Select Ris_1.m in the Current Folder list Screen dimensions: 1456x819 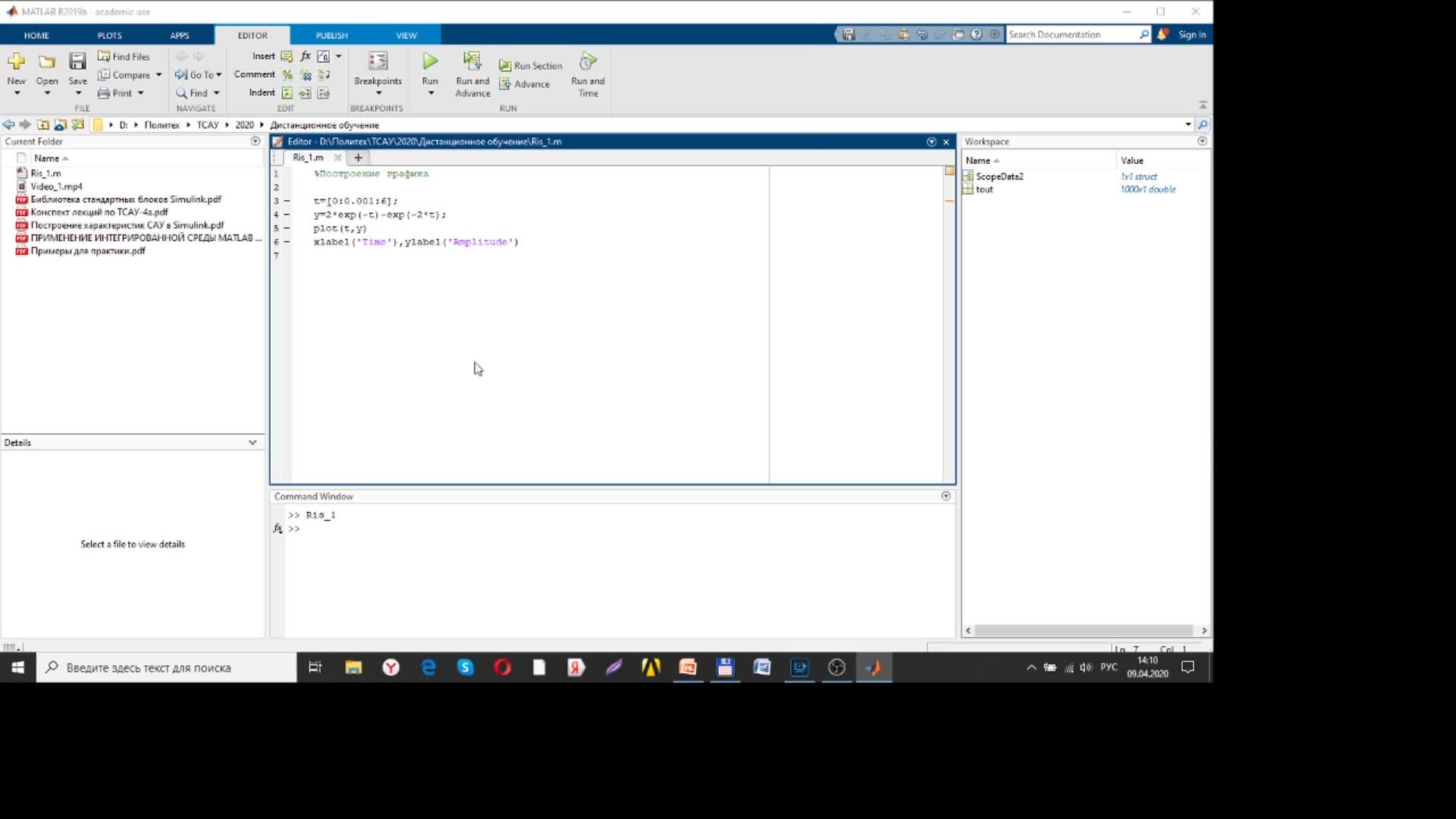point(45,173)
